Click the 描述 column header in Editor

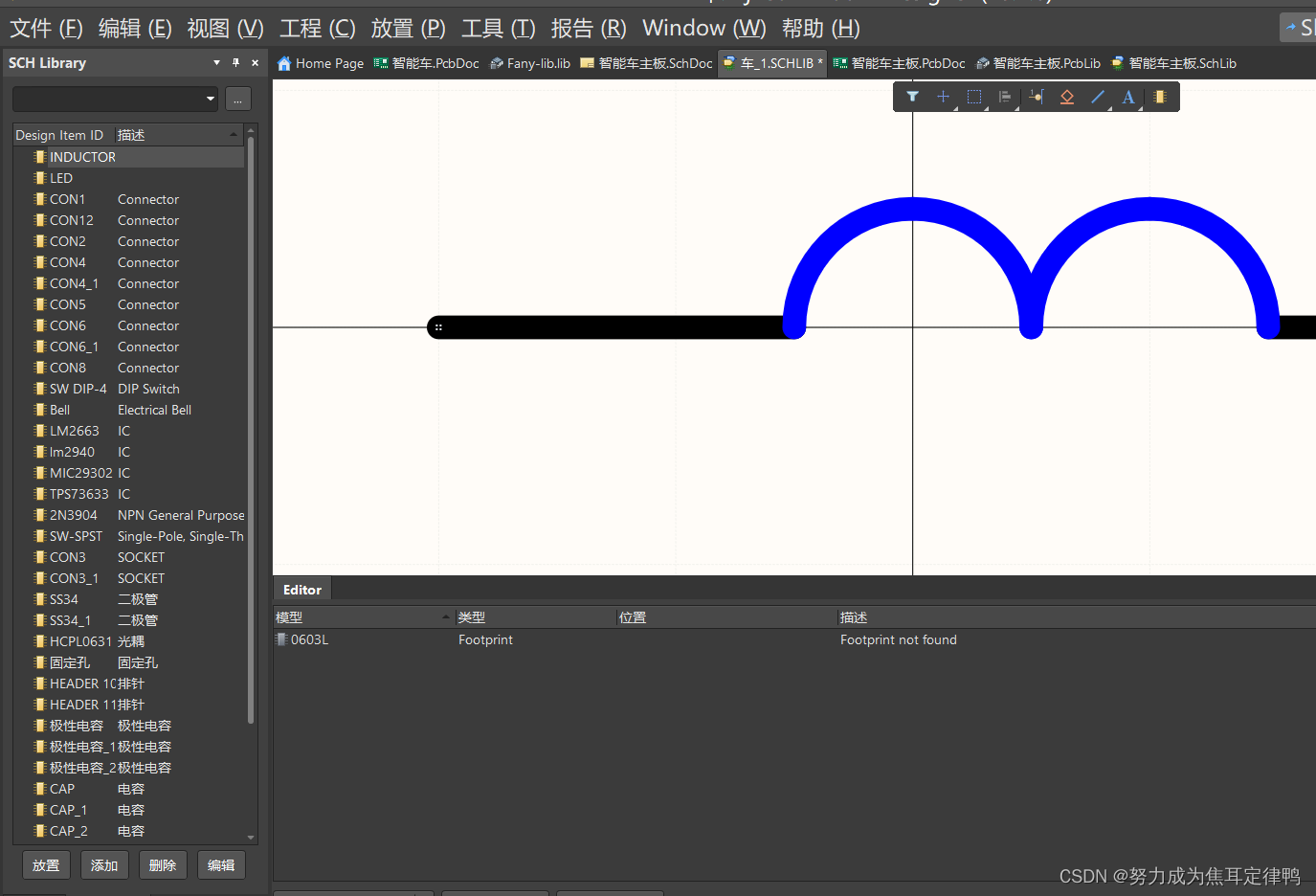[x=1077, y=617]
